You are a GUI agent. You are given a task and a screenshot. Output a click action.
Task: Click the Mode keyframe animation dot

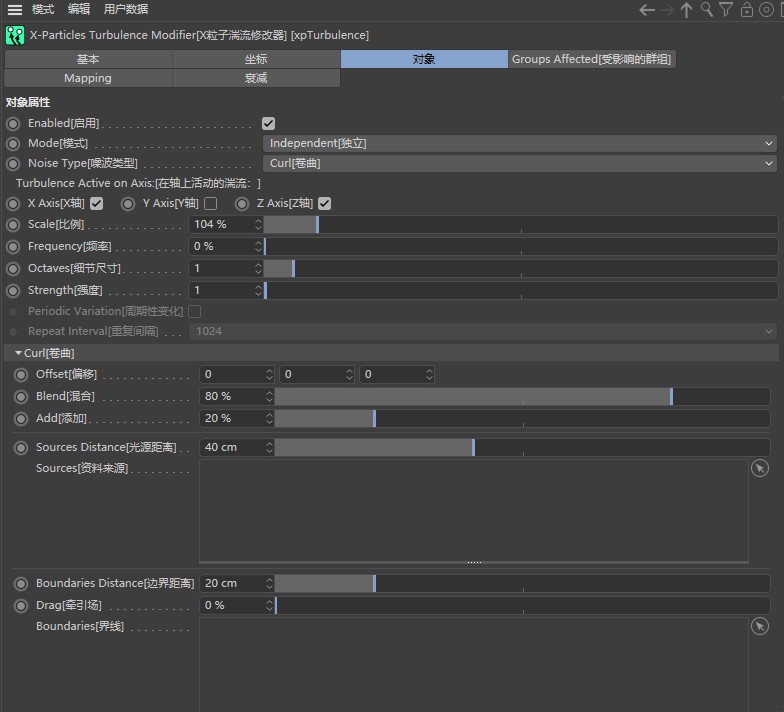(x=14, y=144)
